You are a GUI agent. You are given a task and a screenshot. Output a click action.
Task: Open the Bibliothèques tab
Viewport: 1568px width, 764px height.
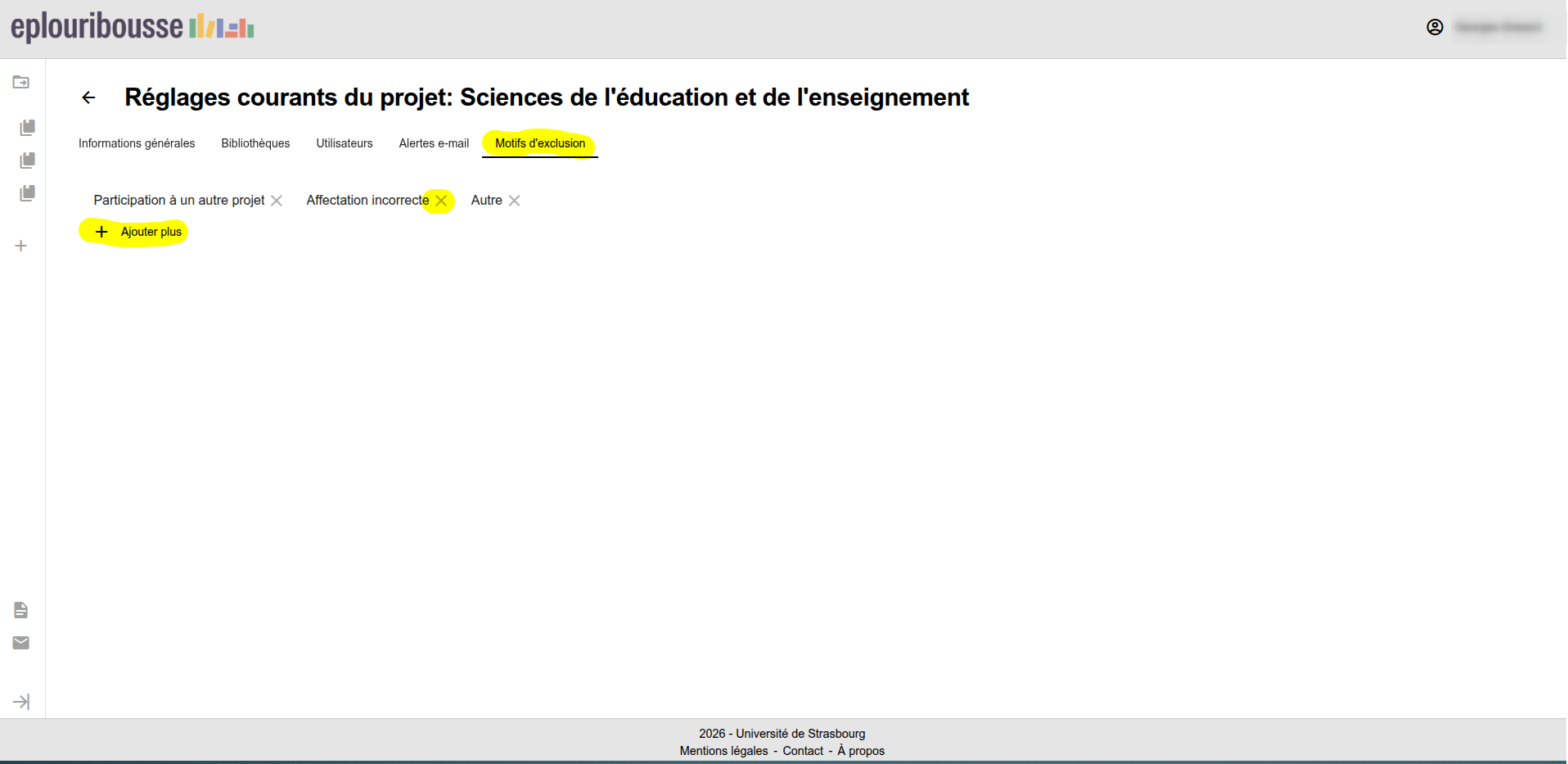click(255, 143)
